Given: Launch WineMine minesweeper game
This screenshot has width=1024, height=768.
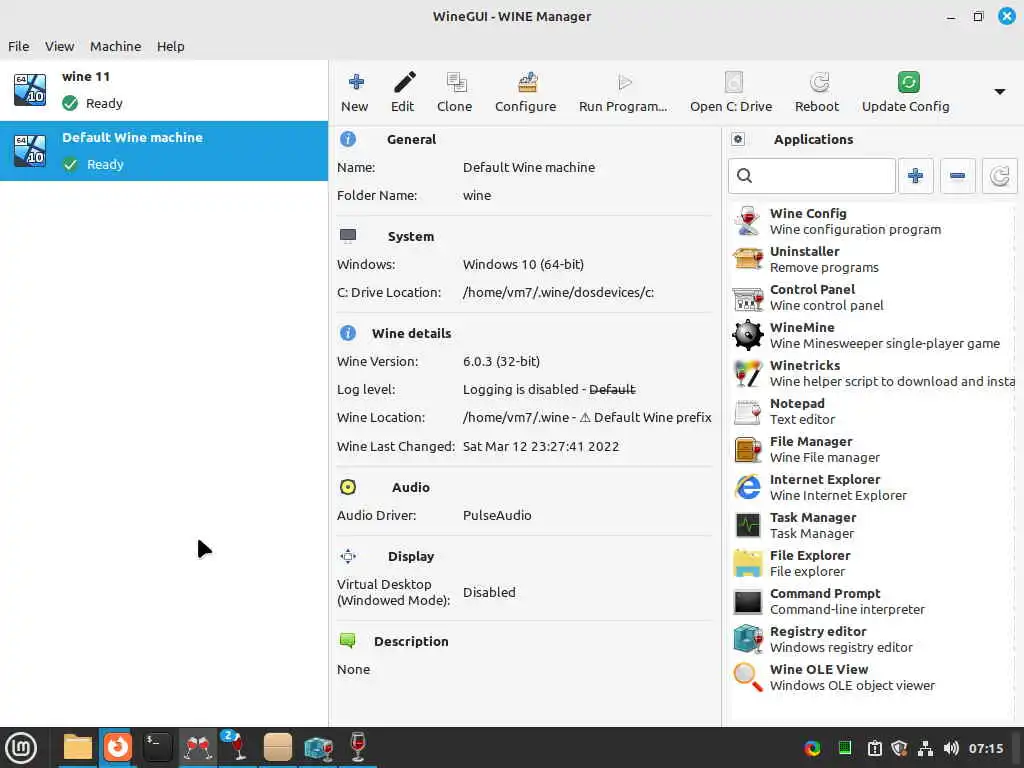Looking at the screenshot, I should coord(873,335).
